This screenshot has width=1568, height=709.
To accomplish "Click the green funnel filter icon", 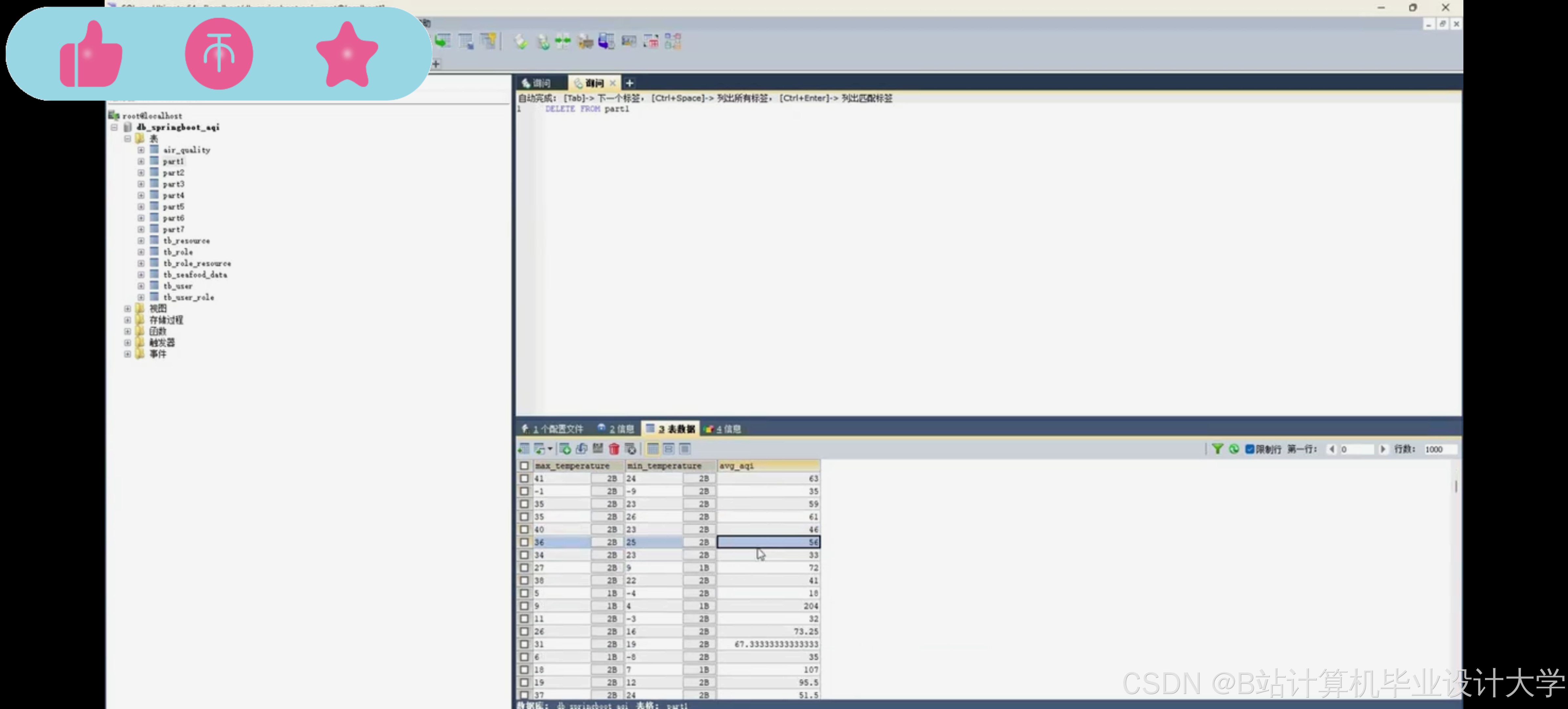I will (x=1217, y=449).
